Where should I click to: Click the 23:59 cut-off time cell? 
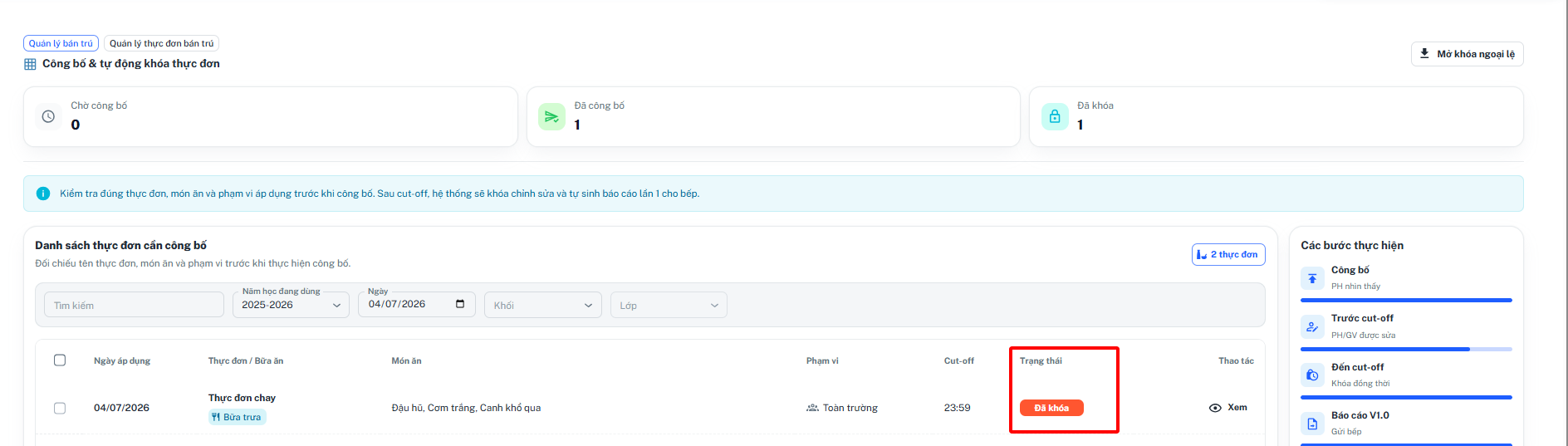[957, 408]
